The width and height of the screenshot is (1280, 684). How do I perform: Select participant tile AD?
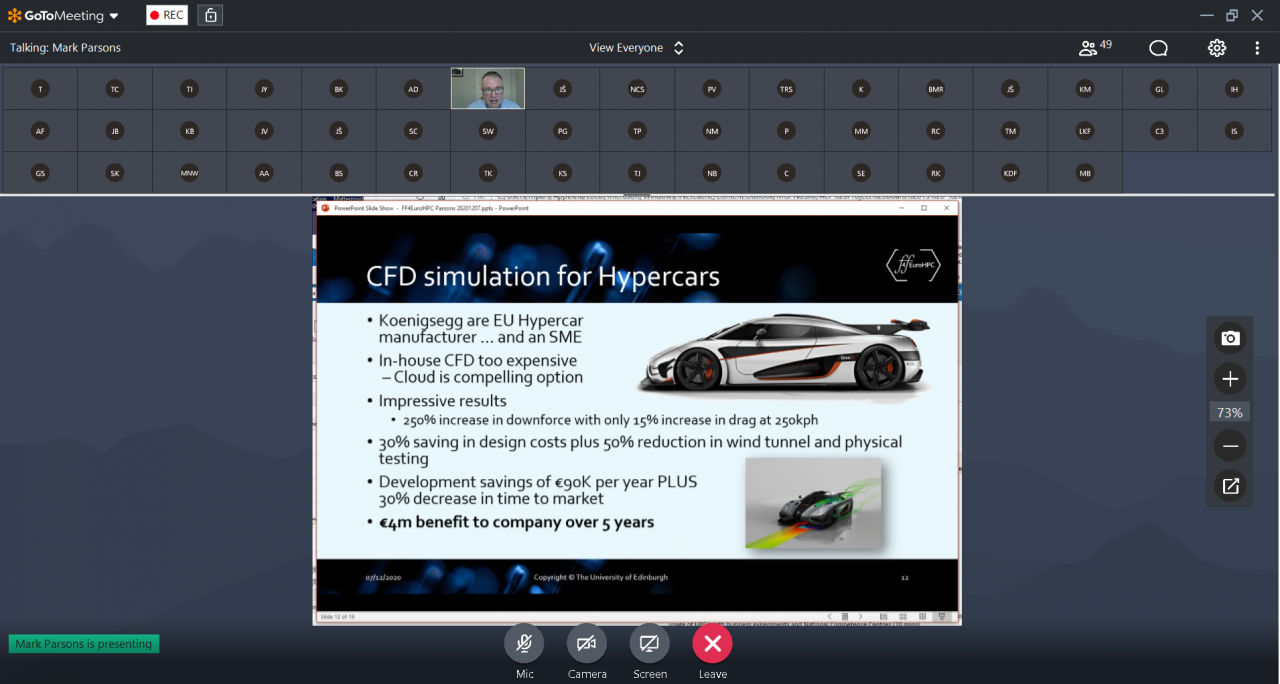(413, 89)
